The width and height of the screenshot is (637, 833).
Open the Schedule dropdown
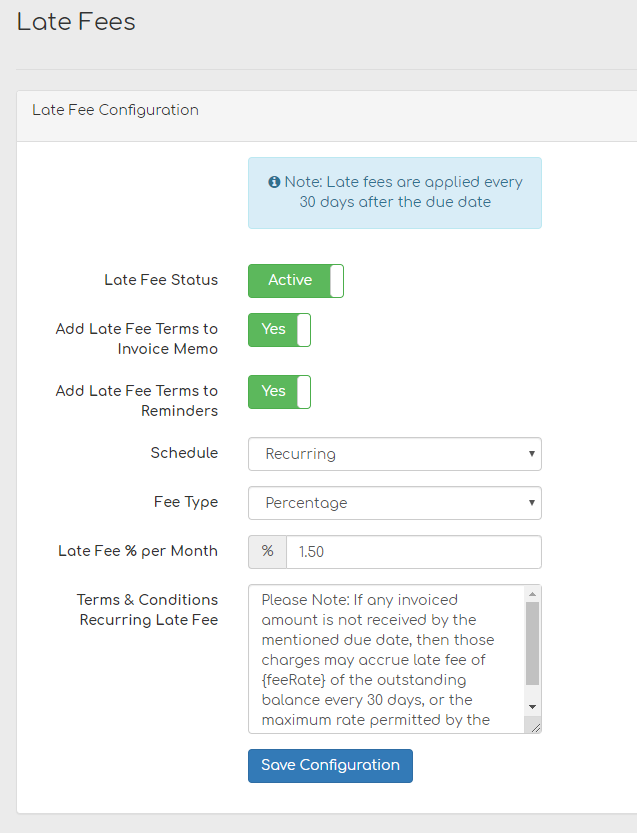[394, 454]
